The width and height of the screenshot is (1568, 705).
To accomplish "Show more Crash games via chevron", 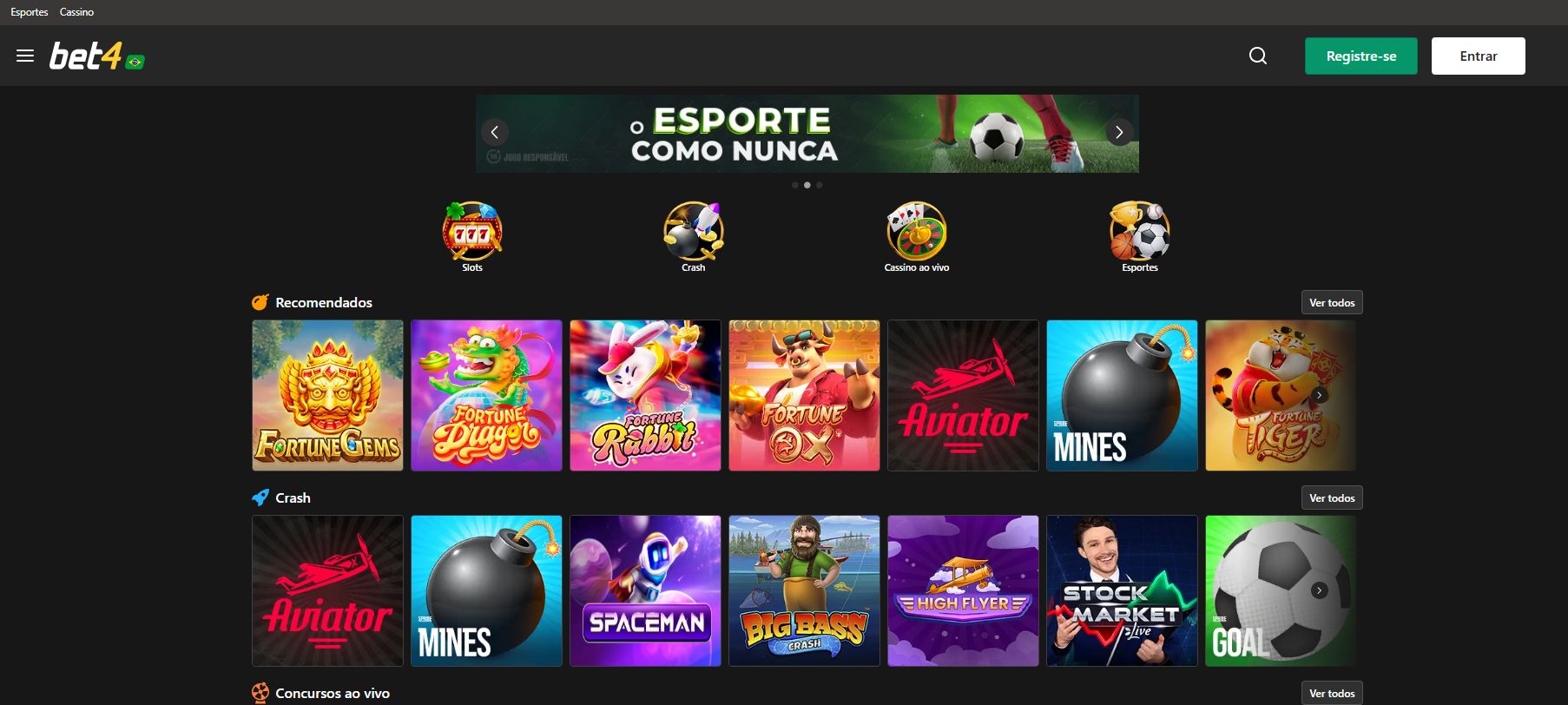I will click(x=1319, y=590).
